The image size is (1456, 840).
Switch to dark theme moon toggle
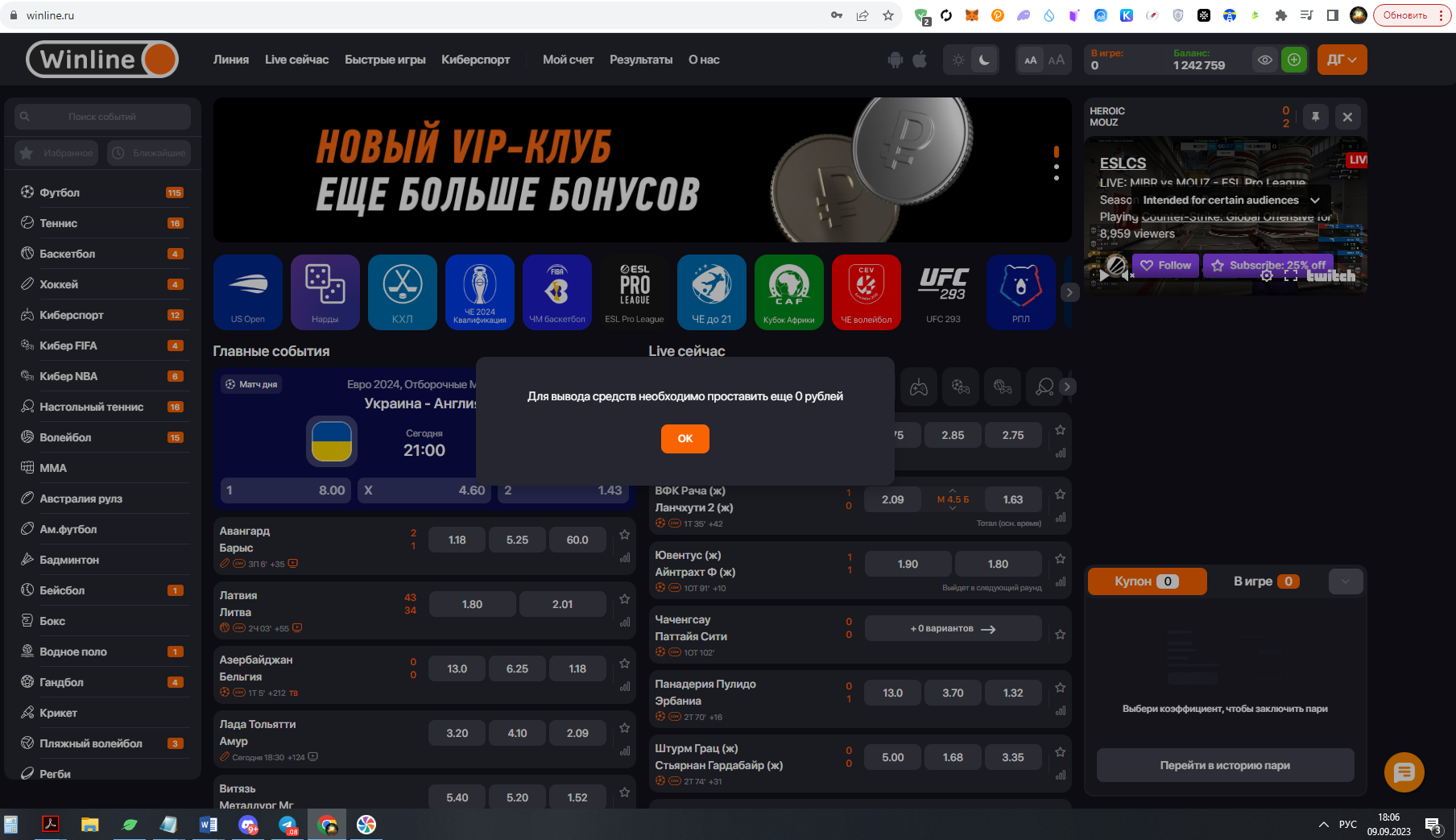click(x=984, y=60)
